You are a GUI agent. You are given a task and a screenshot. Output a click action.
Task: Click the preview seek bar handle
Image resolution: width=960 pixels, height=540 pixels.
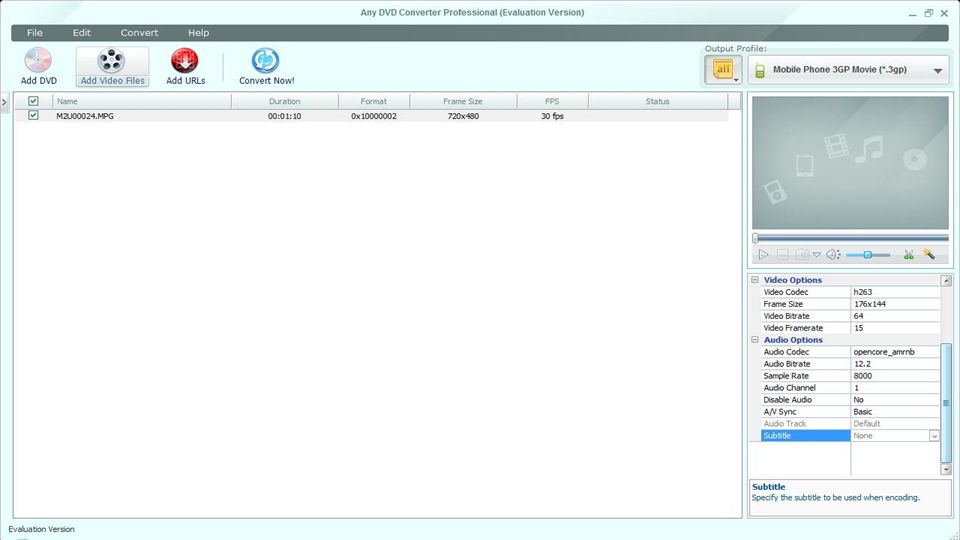click(756, 238)
